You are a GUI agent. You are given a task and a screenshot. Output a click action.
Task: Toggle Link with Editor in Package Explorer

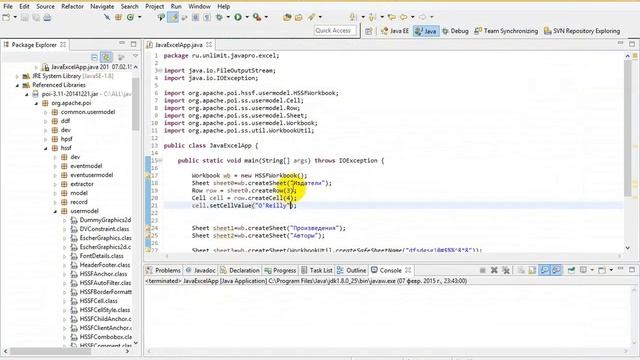click(107, 57)
